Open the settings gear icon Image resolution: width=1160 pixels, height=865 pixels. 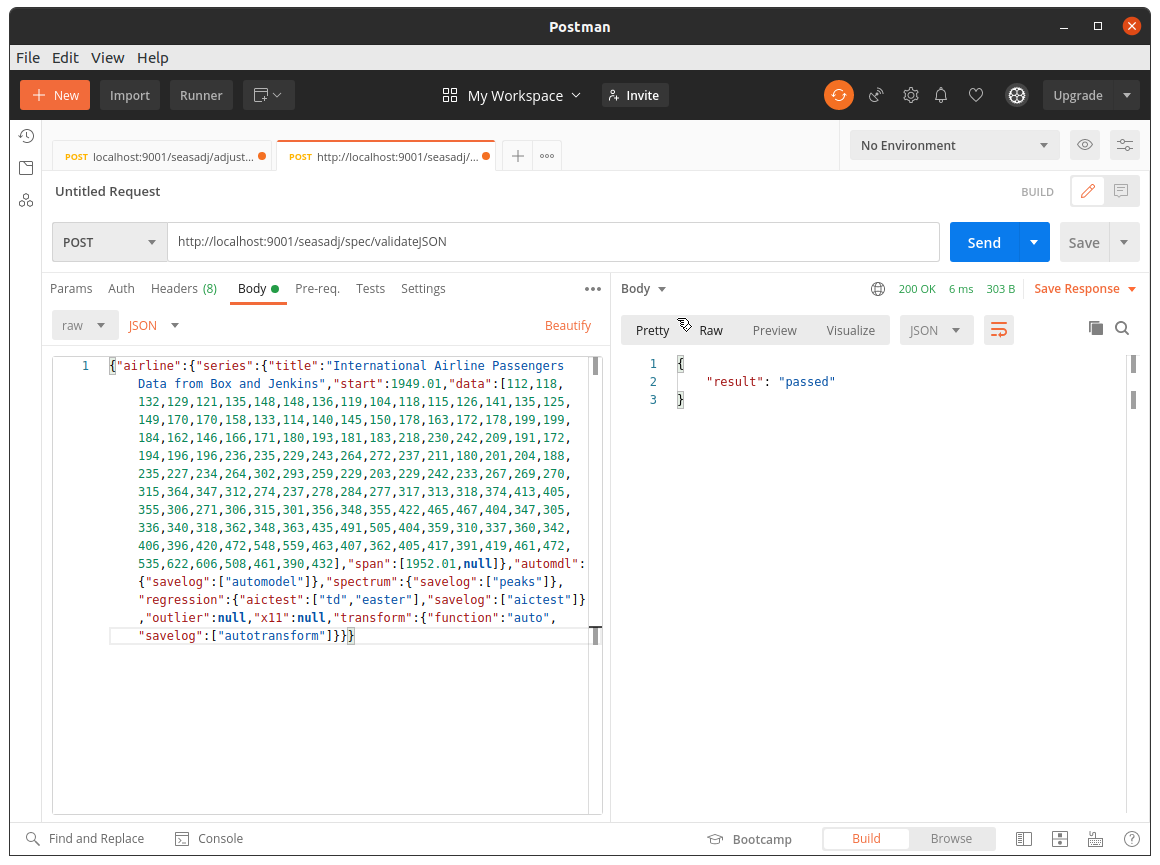(911, 95)
